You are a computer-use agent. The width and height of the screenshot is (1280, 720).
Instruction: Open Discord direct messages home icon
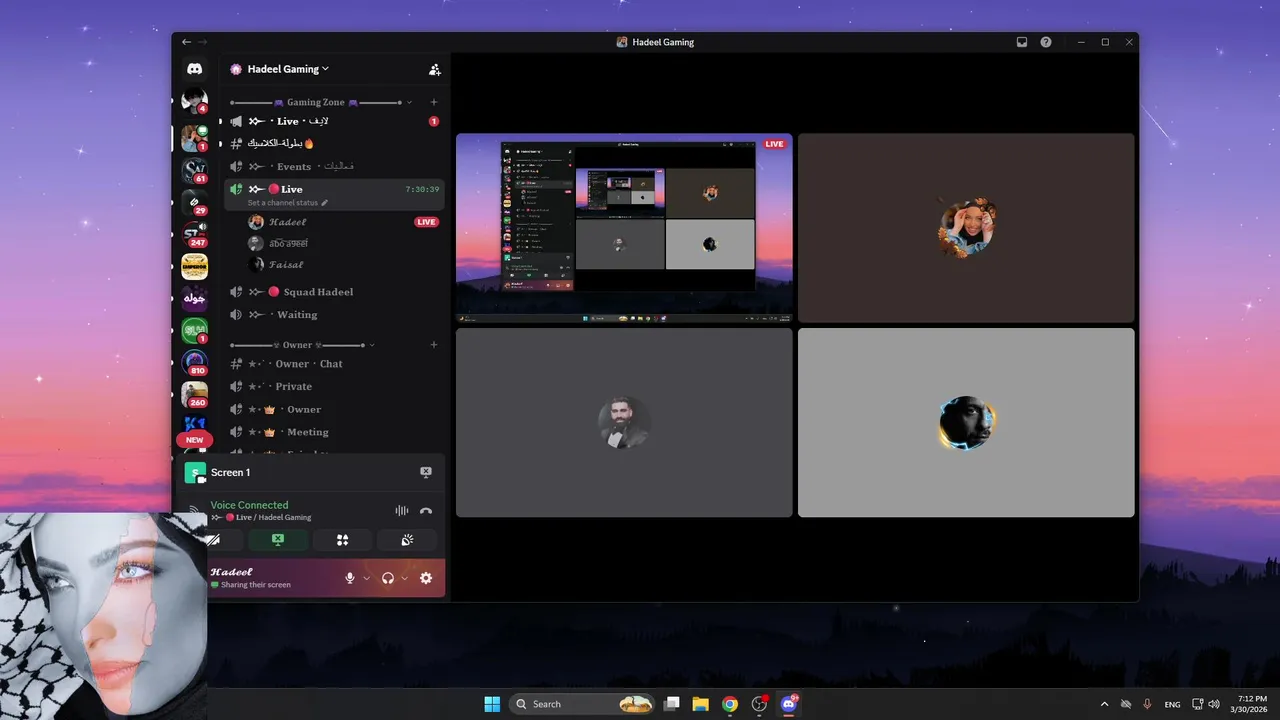point(195,69)
